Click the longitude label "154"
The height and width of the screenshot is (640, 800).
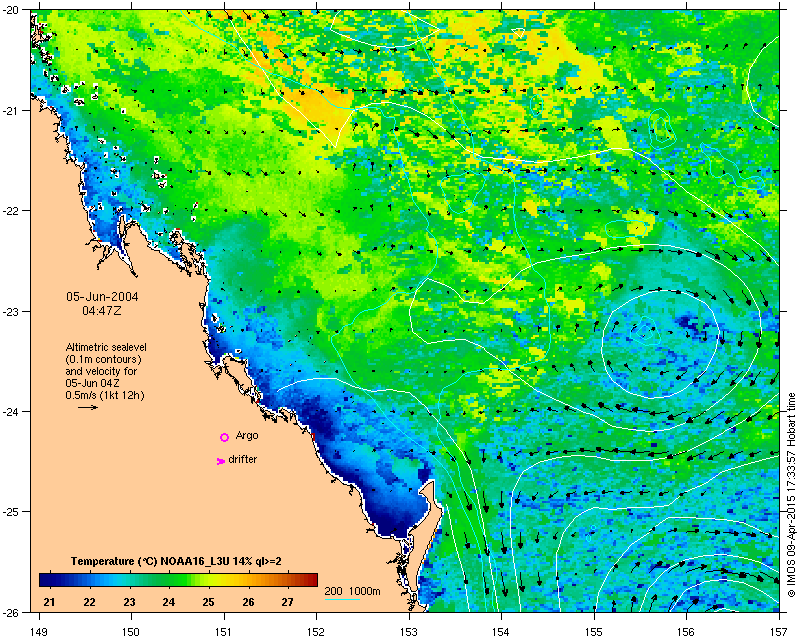coord(502,632)
